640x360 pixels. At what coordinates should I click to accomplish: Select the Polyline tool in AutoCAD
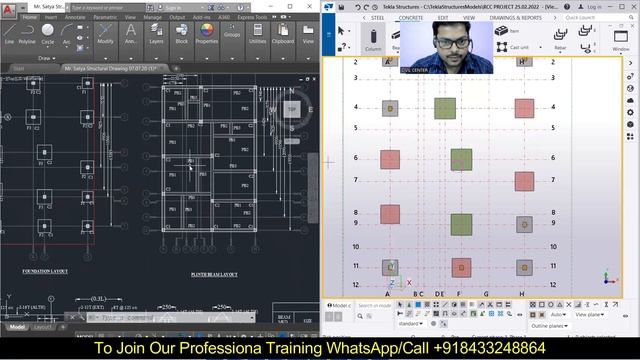point(27,34)
